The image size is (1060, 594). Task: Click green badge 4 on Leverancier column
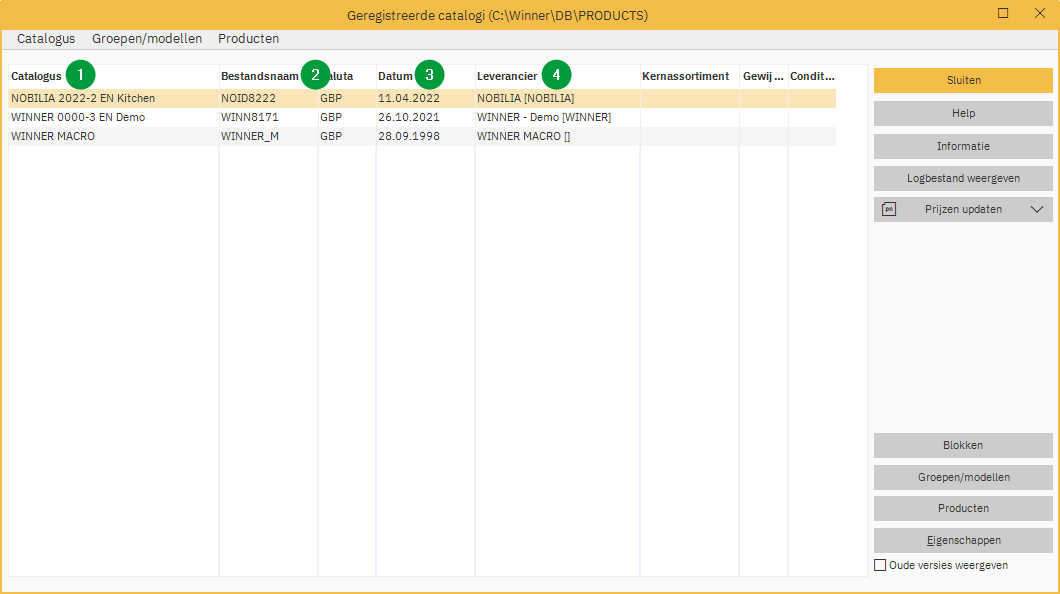click(x=557, y=74)
